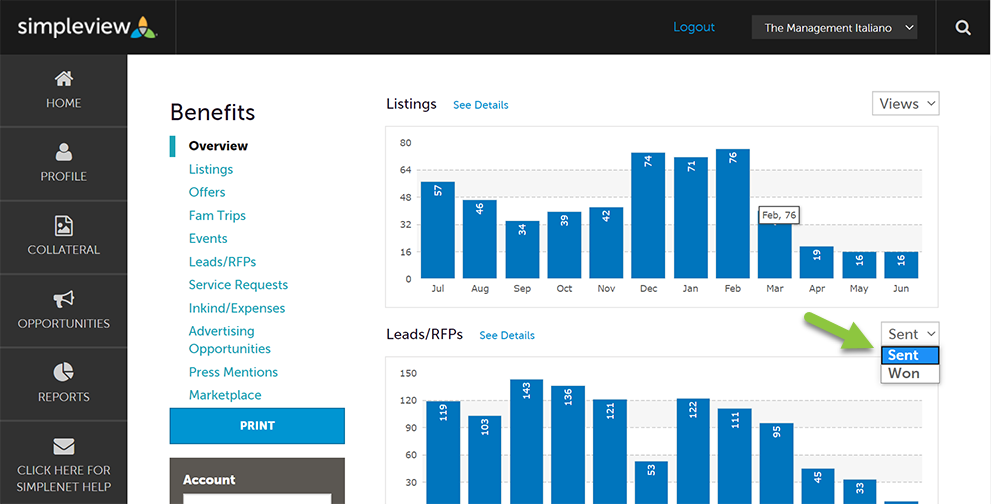Click the Logout link
Viewport: 991px width, 504px height.
(694, 27)
